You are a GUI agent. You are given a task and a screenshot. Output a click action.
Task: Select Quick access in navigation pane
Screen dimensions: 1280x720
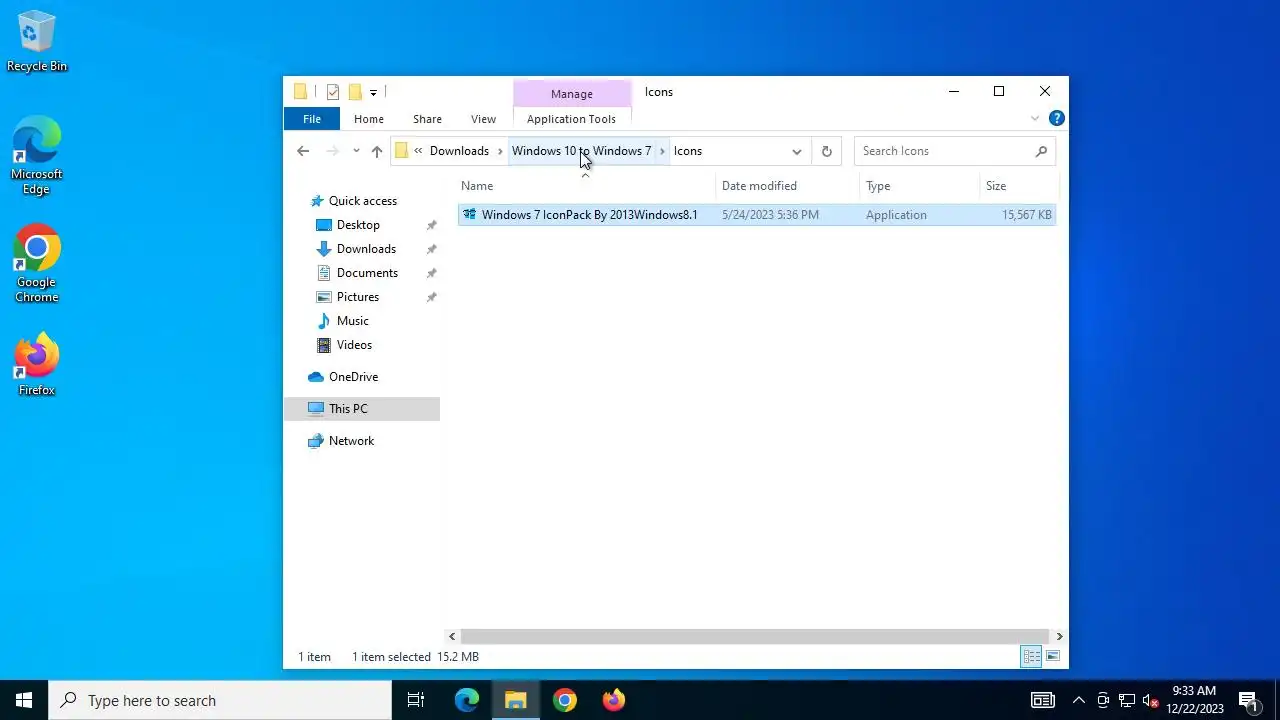coord(362,201)
